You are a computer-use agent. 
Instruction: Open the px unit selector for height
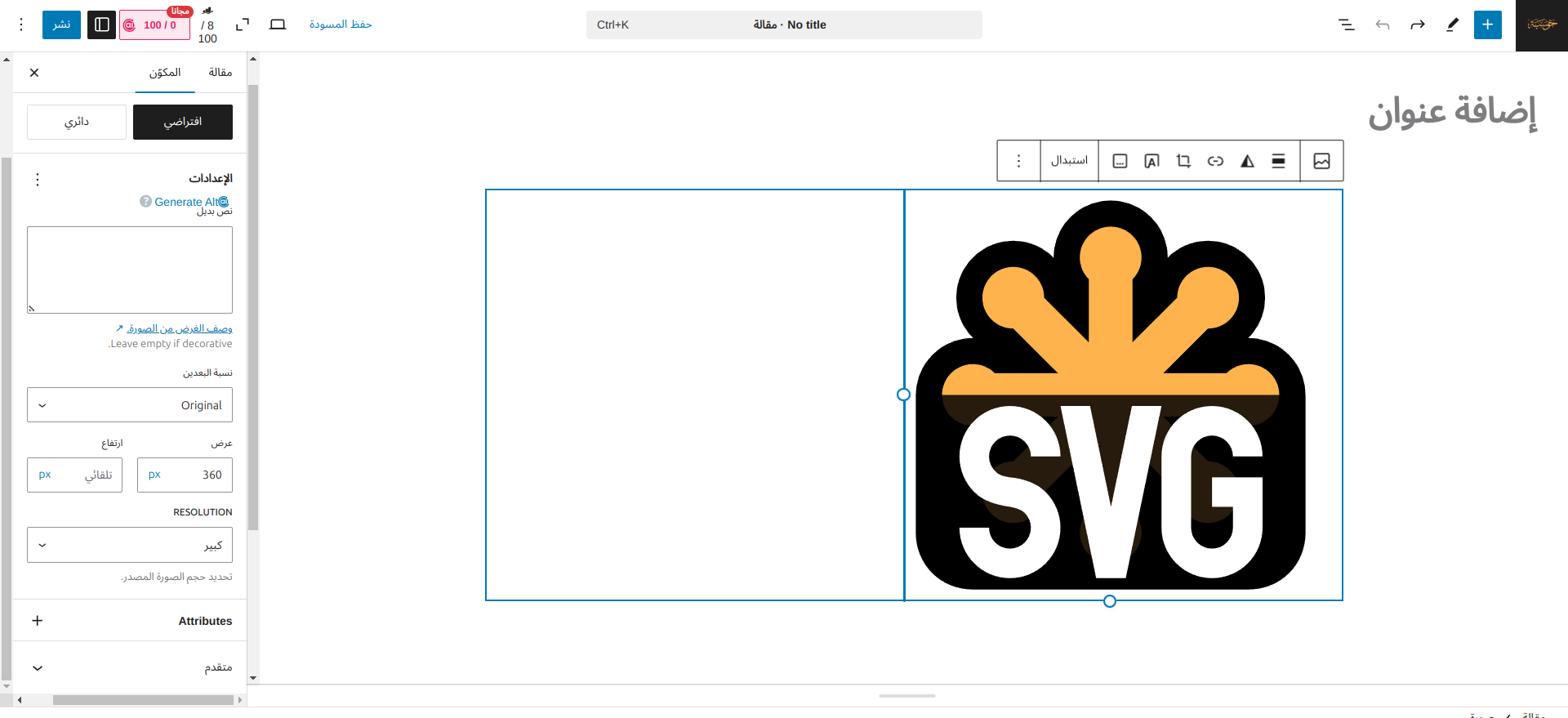[x=45, y=475]
